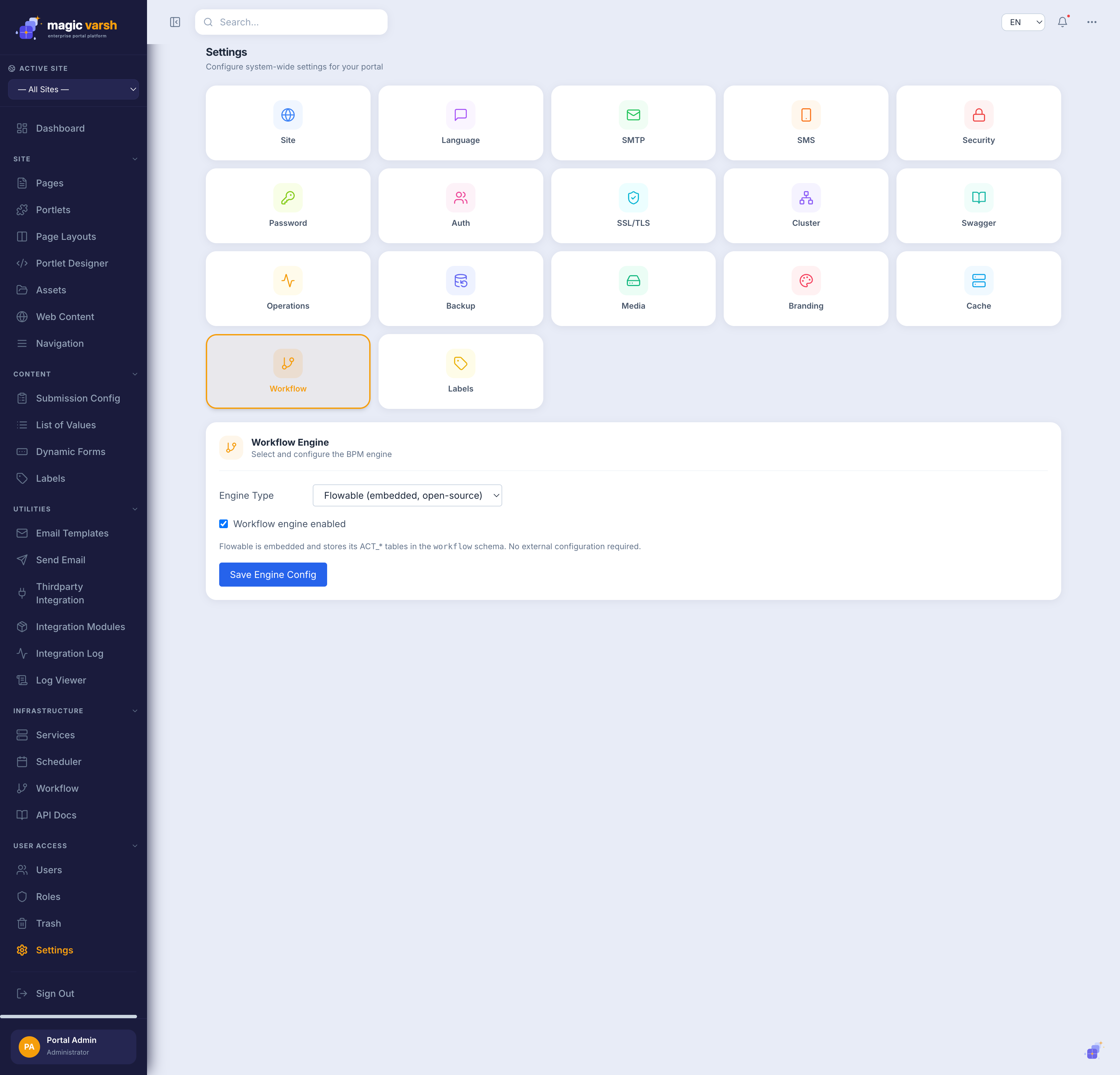Select the Swagger book settings card
Image resolution: width=1120 pixels, height=1075 pixels.
click(978, 206)
